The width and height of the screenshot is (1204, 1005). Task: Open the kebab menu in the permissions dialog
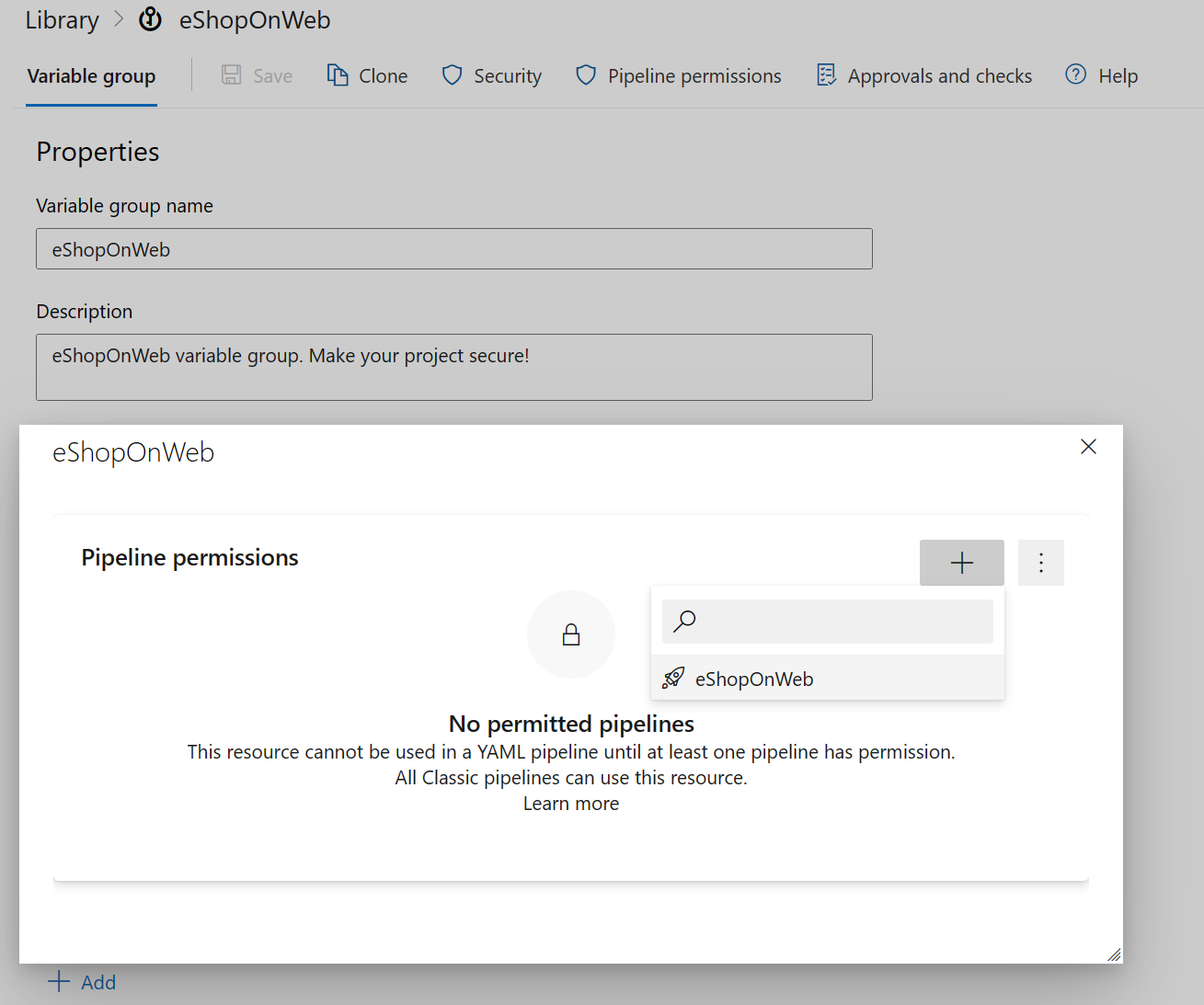tap(1040, 562)
